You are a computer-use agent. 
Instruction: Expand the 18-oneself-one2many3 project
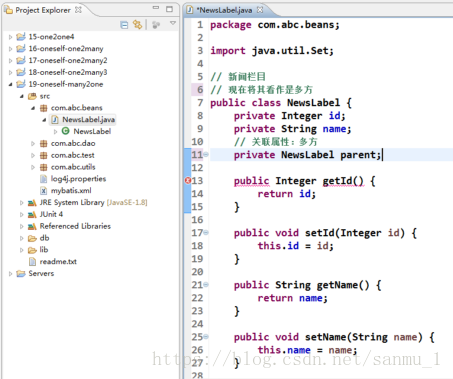pos(10,72)
